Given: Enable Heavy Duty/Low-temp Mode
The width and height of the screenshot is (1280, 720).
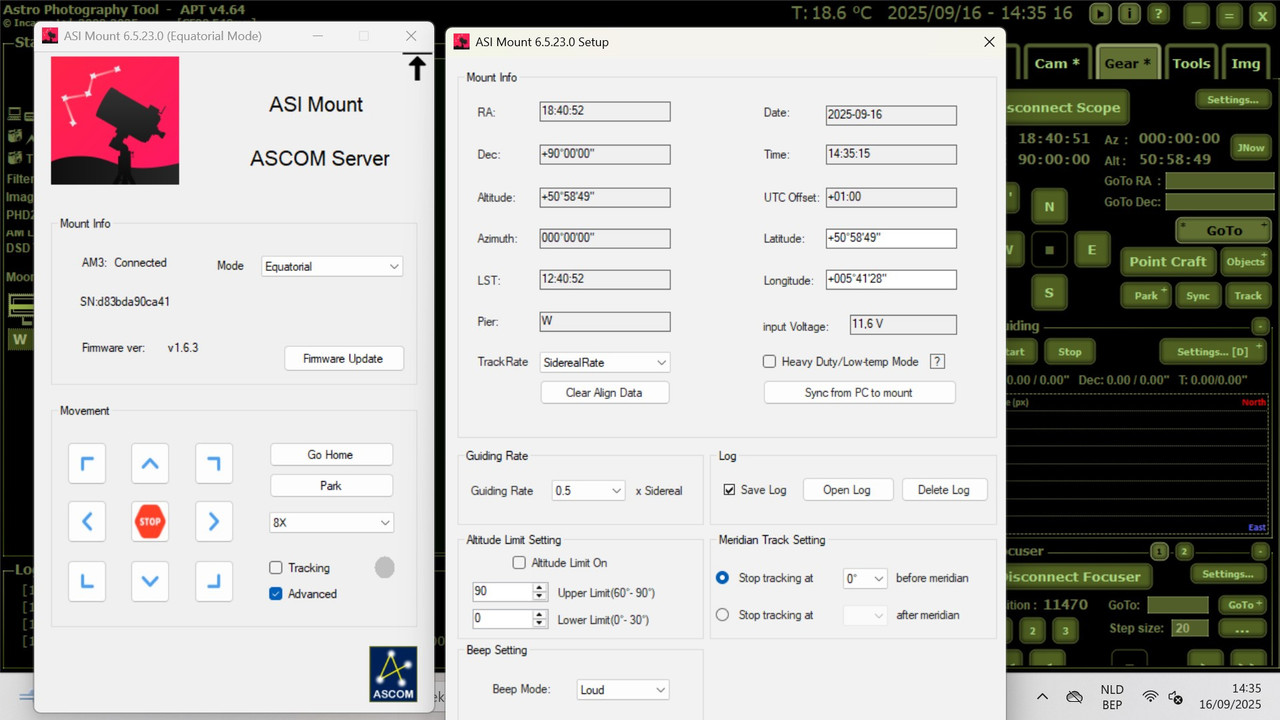Looking at the screenshot, I should [769, 362].
